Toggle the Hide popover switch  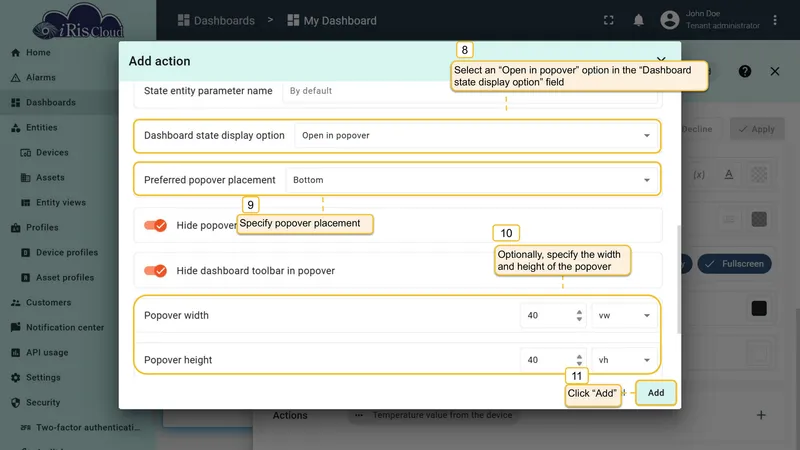(155, 225)
